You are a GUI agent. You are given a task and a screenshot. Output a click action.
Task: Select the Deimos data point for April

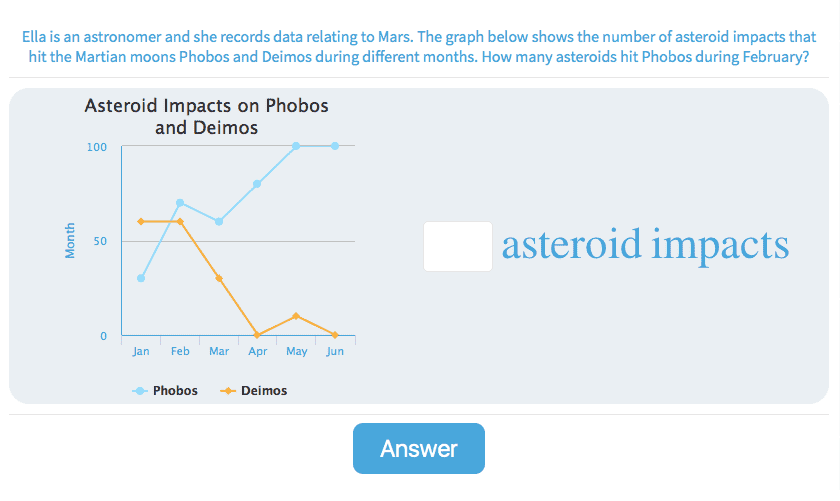pyautogui.click(x=257, y=335)
